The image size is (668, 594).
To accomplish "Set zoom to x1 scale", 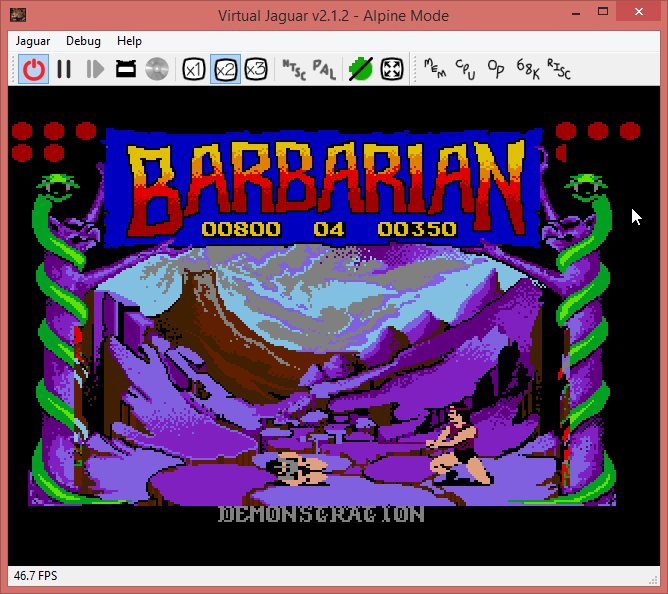I will 194,69.
